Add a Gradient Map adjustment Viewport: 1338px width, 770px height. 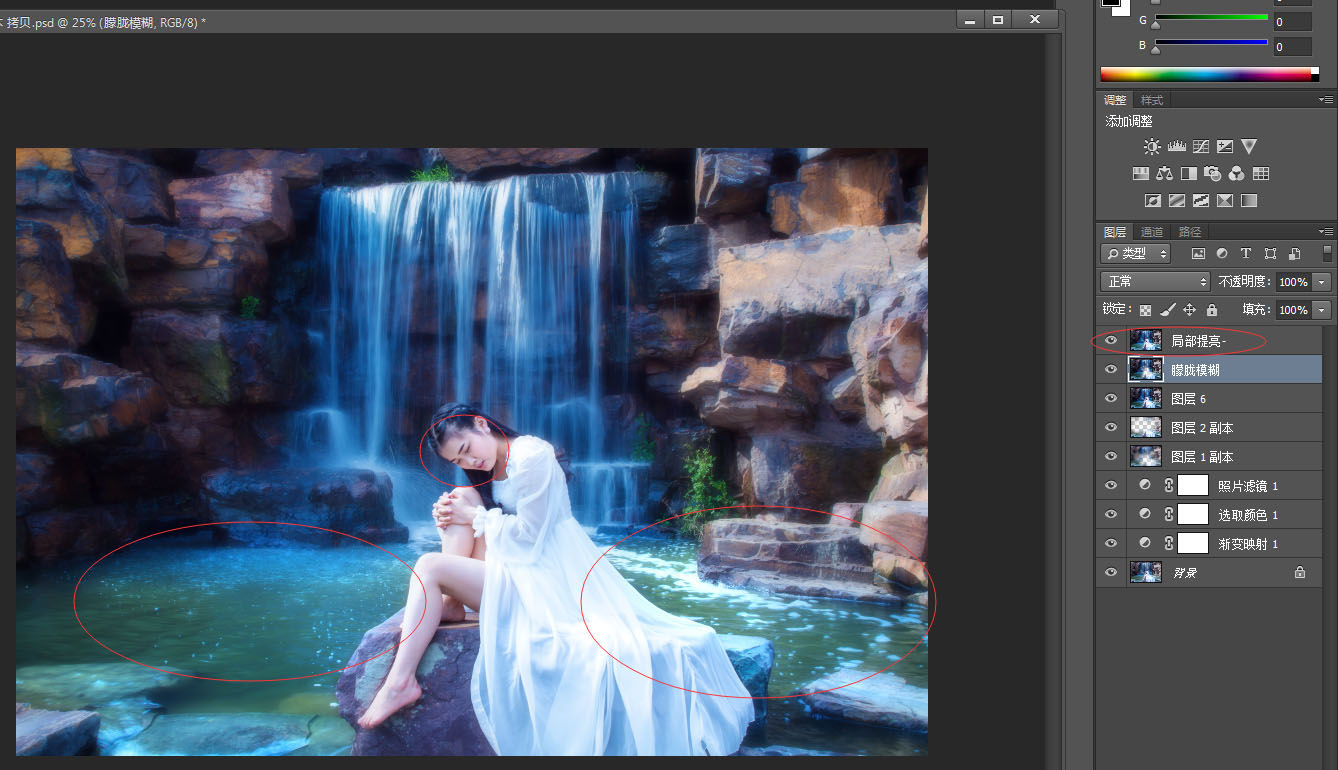point(1249,201)
